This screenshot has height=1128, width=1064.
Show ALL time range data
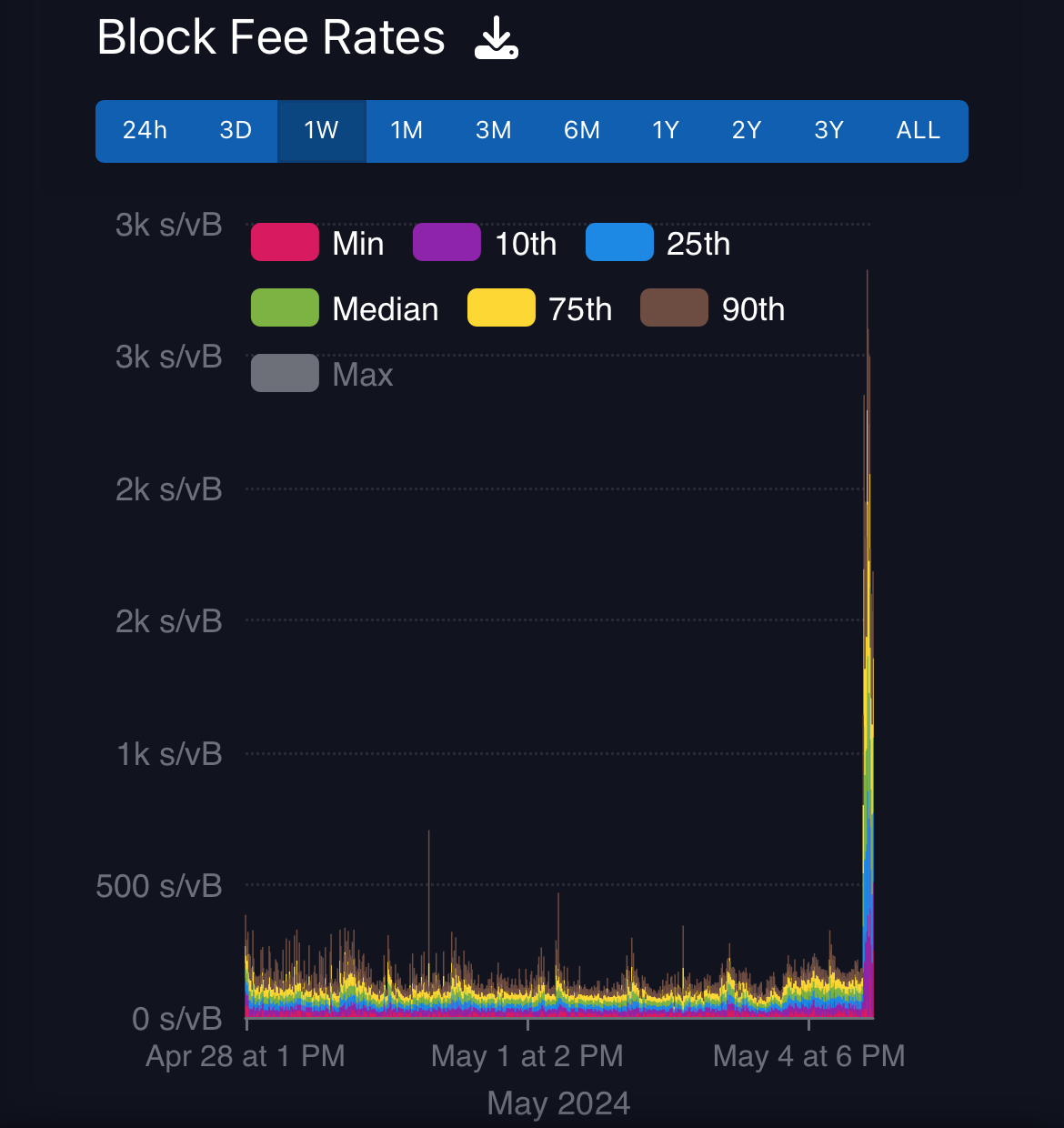click(x=918, y=131)
